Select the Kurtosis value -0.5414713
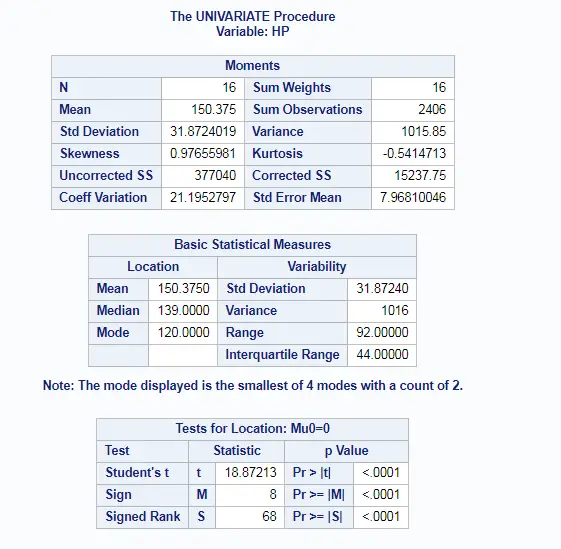 click(x=414, y=154)
